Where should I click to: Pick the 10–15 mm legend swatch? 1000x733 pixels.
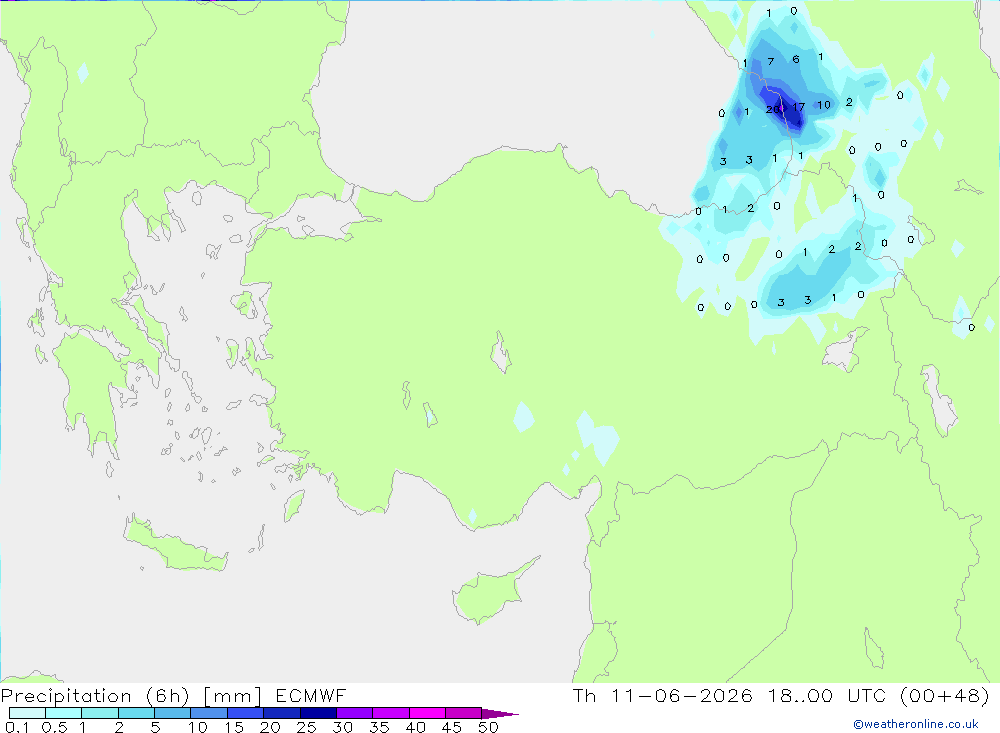pos(209,713)
